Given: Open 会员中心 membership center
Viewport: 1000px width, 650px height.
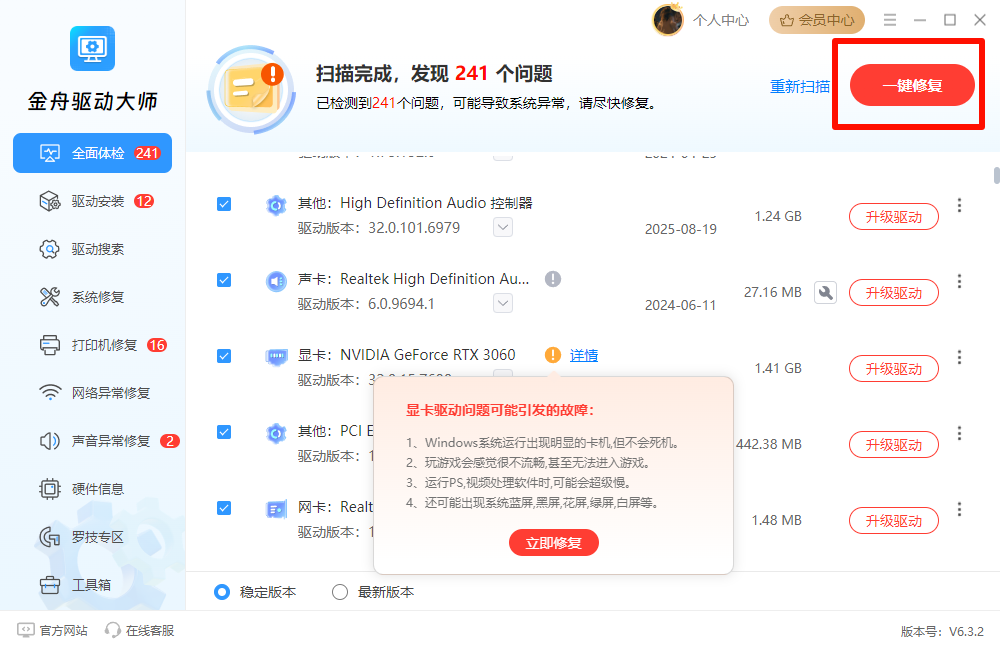Looking at the screenshot, I should click(816, 20).
